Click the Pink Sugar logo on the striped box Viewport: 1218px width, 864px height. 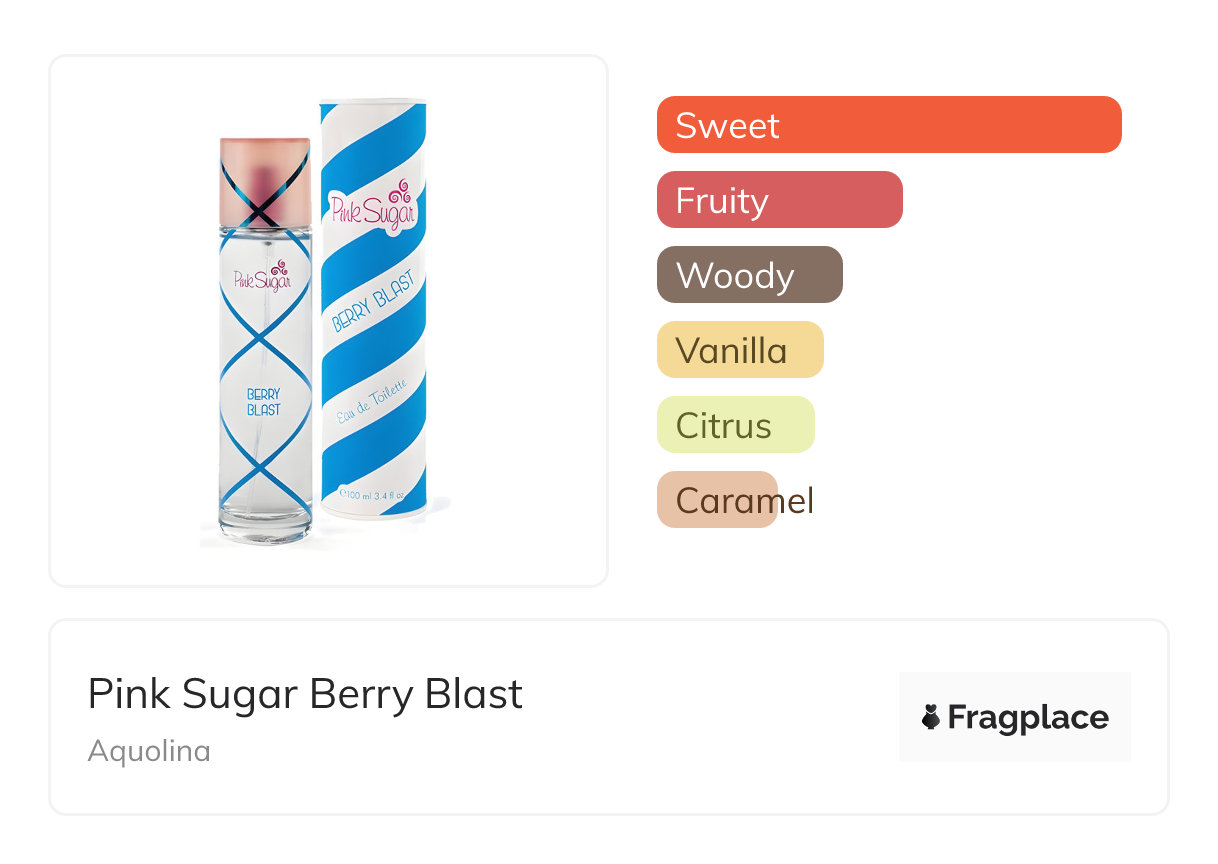[372, 208]
